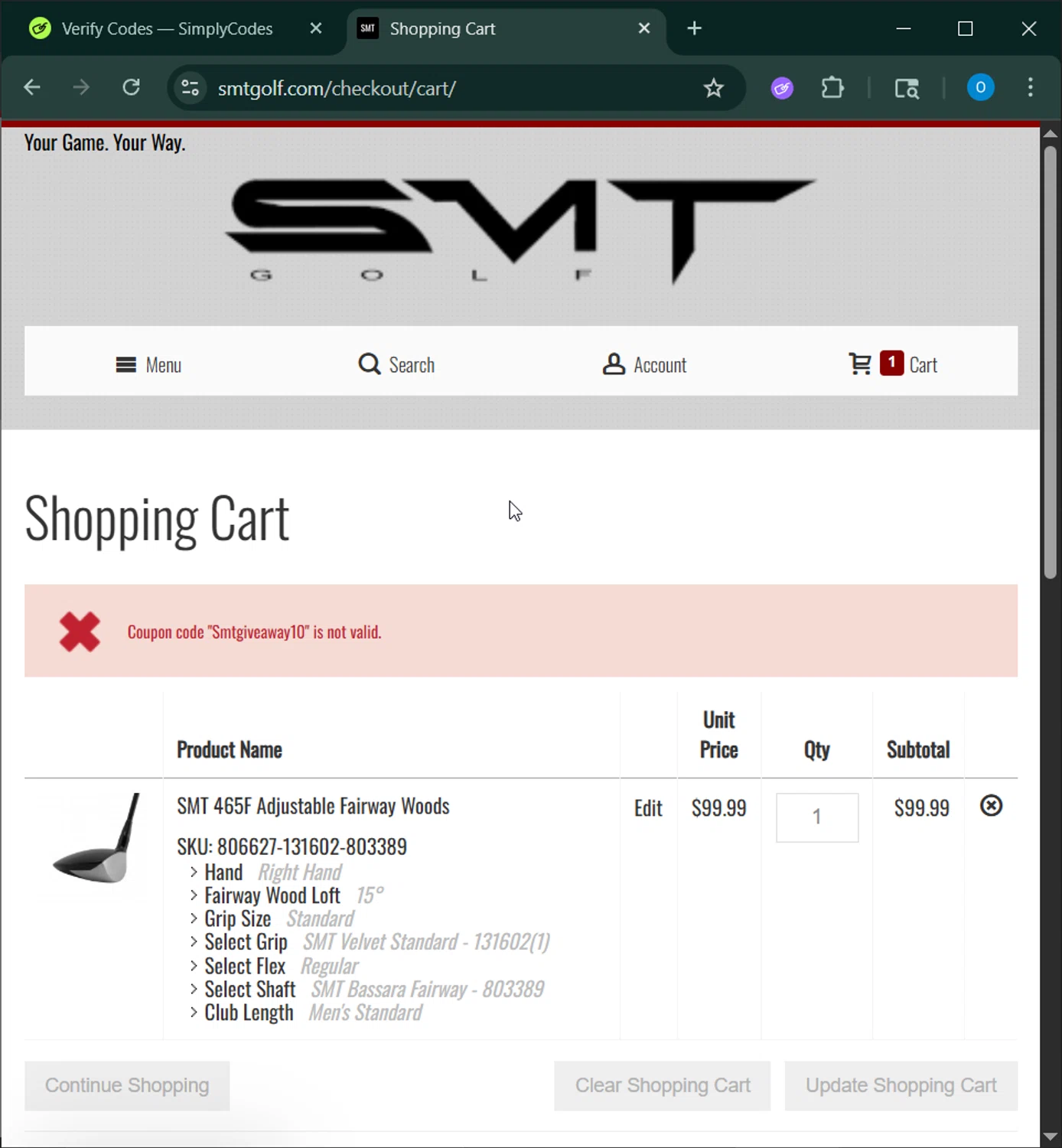Click the Update Shopping Cart button
Viewport: 1062px width, 1148px height.
coord(901,1086)
